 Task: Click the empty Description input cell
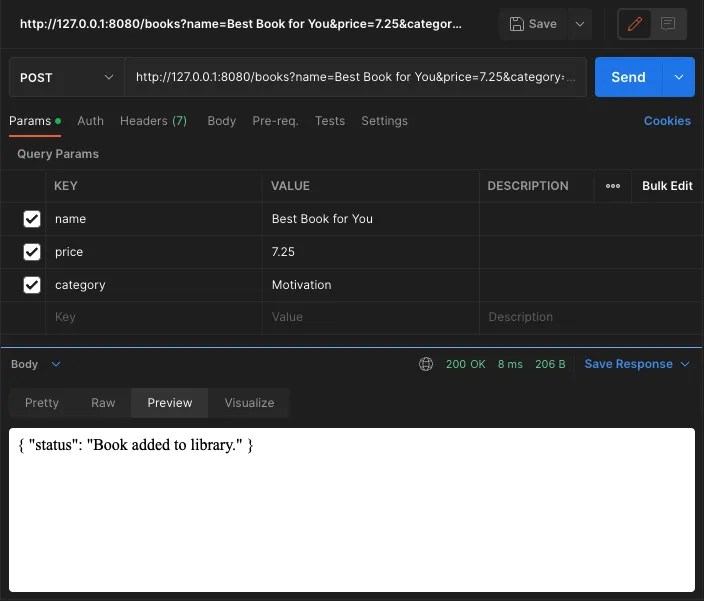590,317
